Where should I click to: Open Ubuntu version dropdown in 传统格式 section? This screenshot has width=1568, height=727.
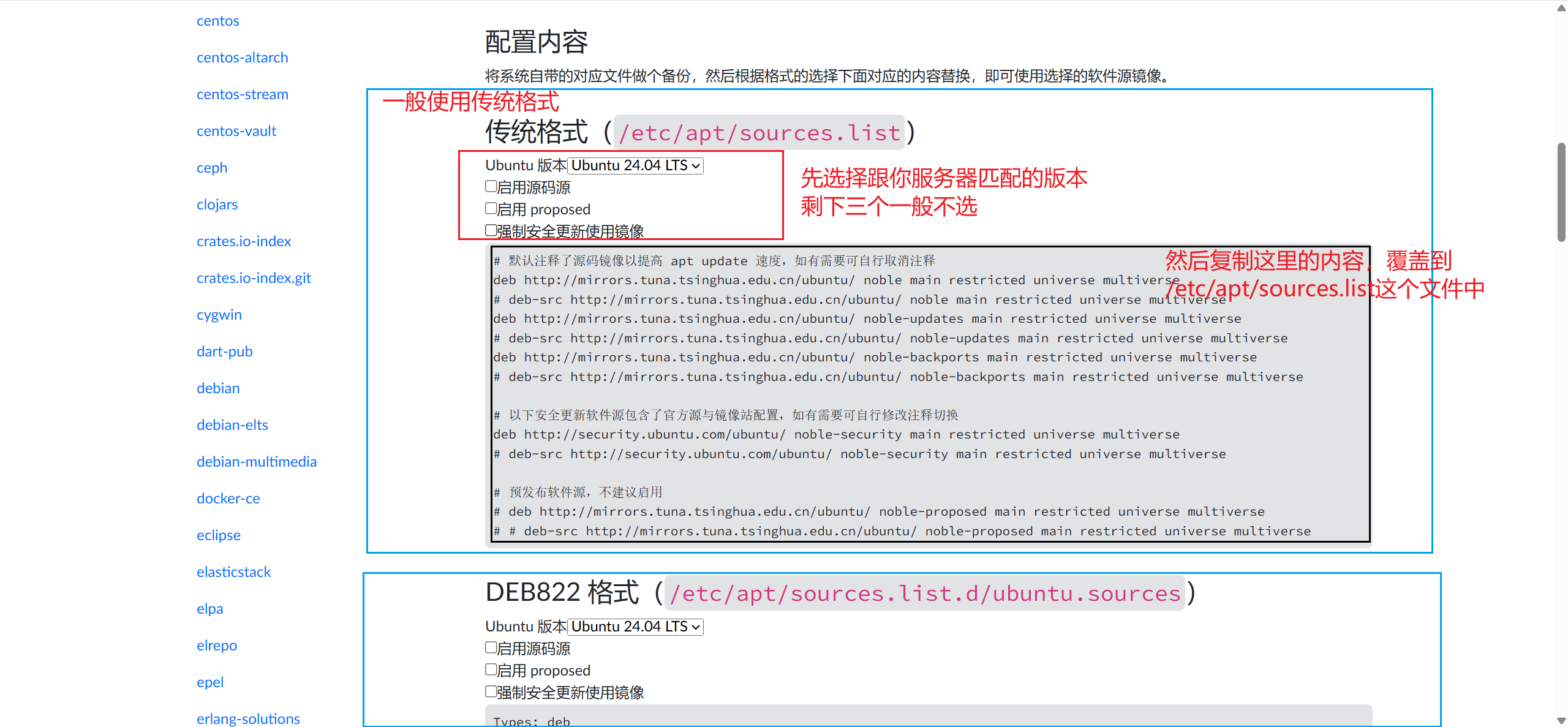(x=635, y=165)
